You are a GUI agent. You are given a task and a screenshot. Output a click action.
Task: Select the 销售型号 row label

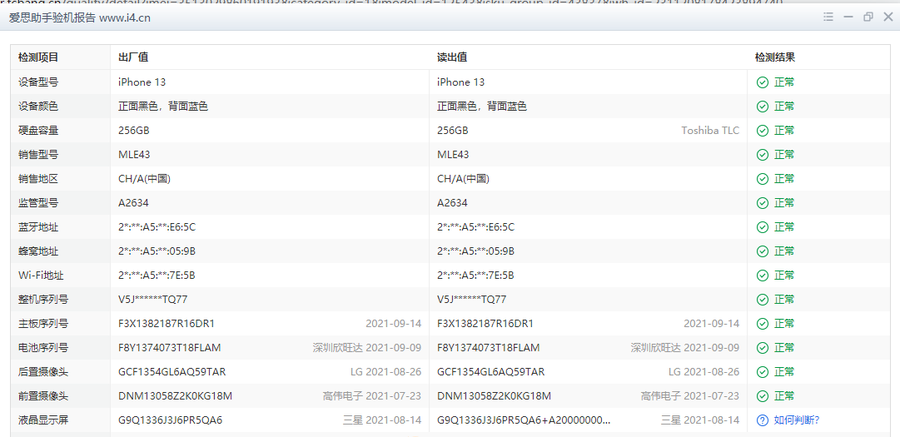(x=38, y=154)
